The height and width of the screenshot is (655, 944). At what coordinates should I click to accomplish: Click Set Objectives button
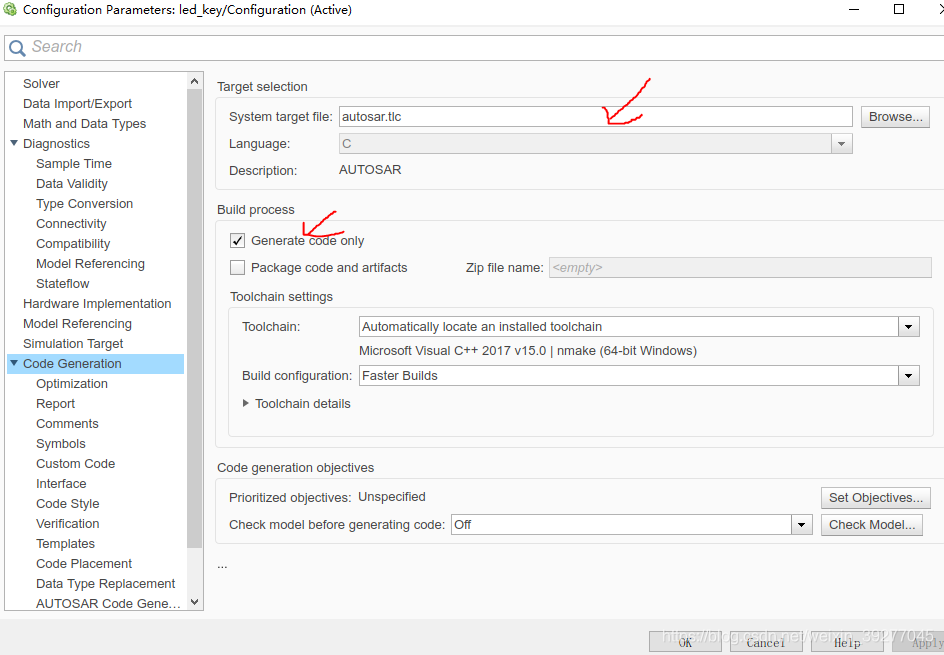tap(875, 498)
